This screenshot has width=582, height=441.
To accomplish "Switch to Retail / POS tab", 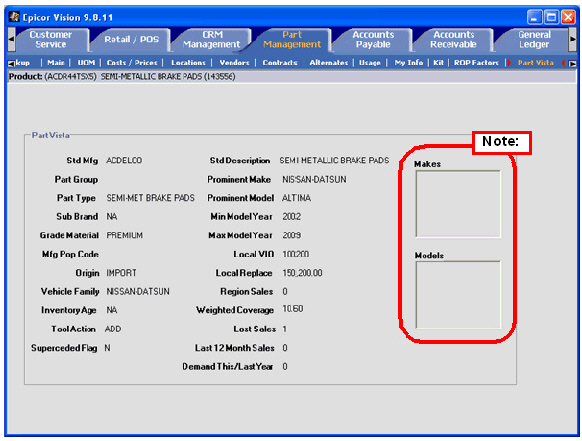I will (131, 39).
